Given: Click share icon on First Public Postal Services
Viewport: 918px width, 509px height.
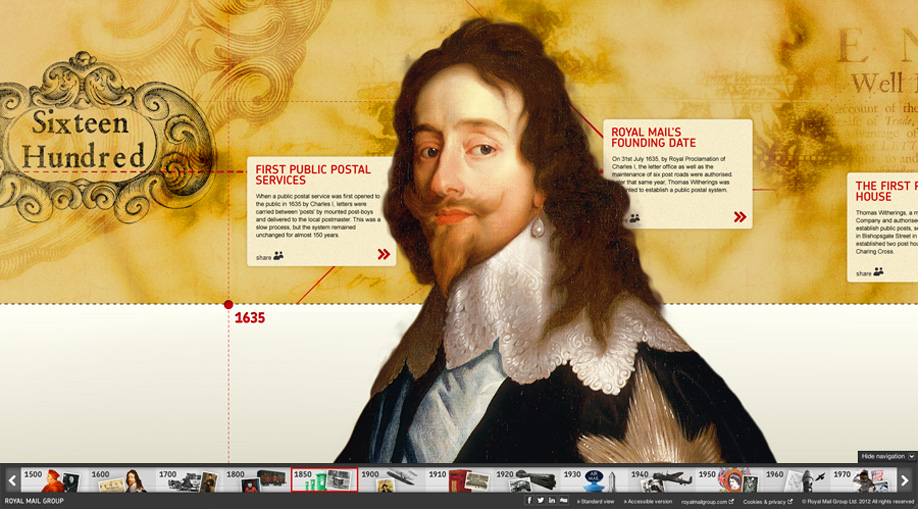Looking at the screenshot, I should 278,256.
